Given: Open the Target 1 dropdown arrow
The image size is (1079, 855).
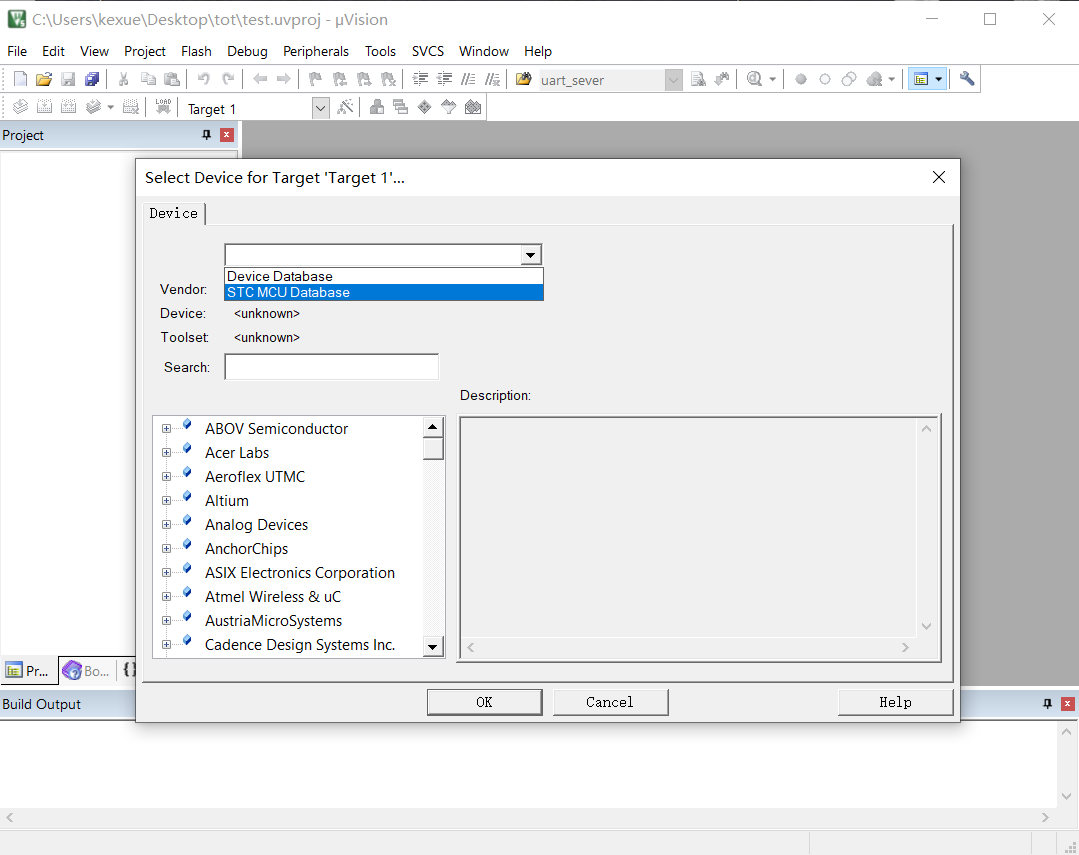Looking at the screenshot, I should [320, 108].
